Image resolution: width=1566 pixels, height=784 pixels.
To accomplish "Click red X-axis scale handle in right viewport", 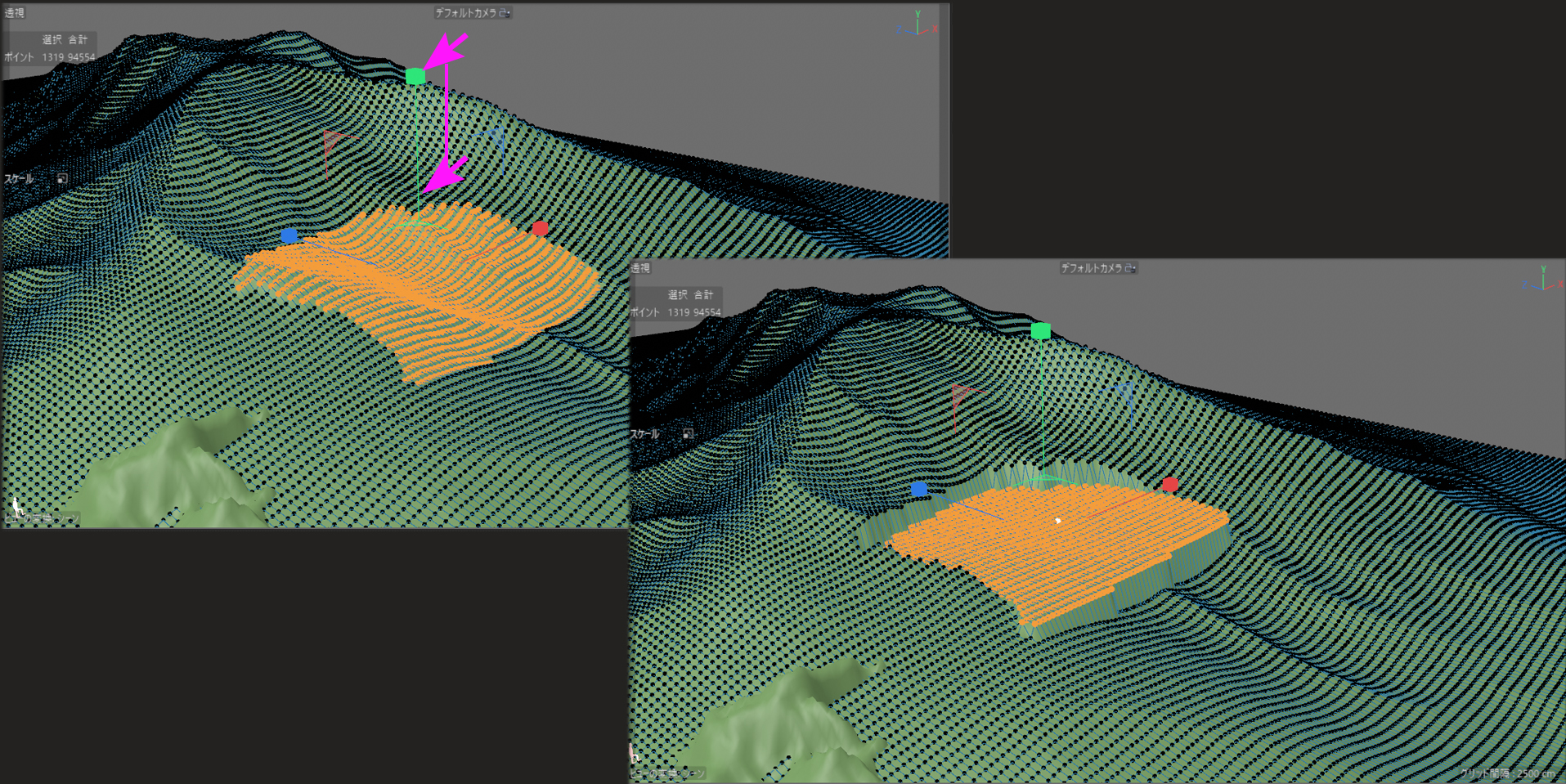I will (1170, 485).
